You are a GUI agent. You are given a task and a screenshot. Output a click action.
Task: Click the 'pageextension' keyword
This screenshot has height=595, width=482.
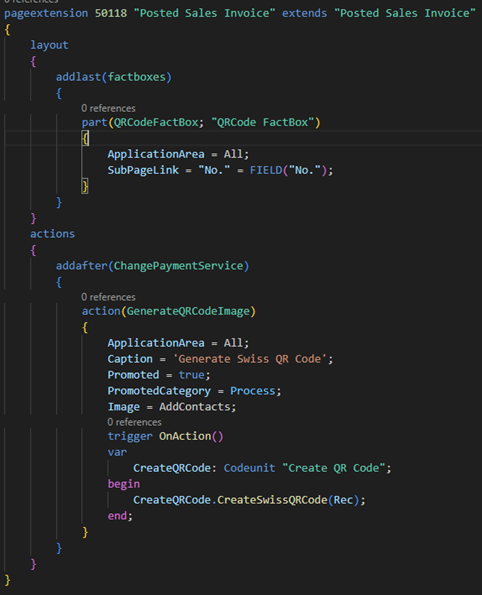[x=46, y=13]
